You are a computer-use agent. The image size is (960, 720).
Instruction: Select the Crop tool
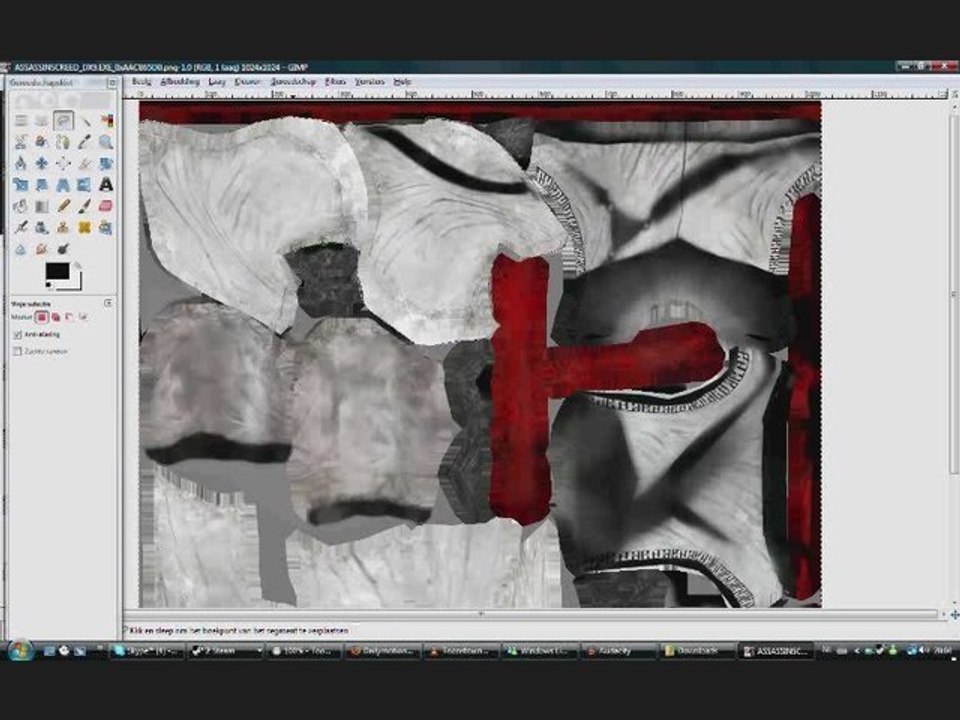[x=84, y=163]
